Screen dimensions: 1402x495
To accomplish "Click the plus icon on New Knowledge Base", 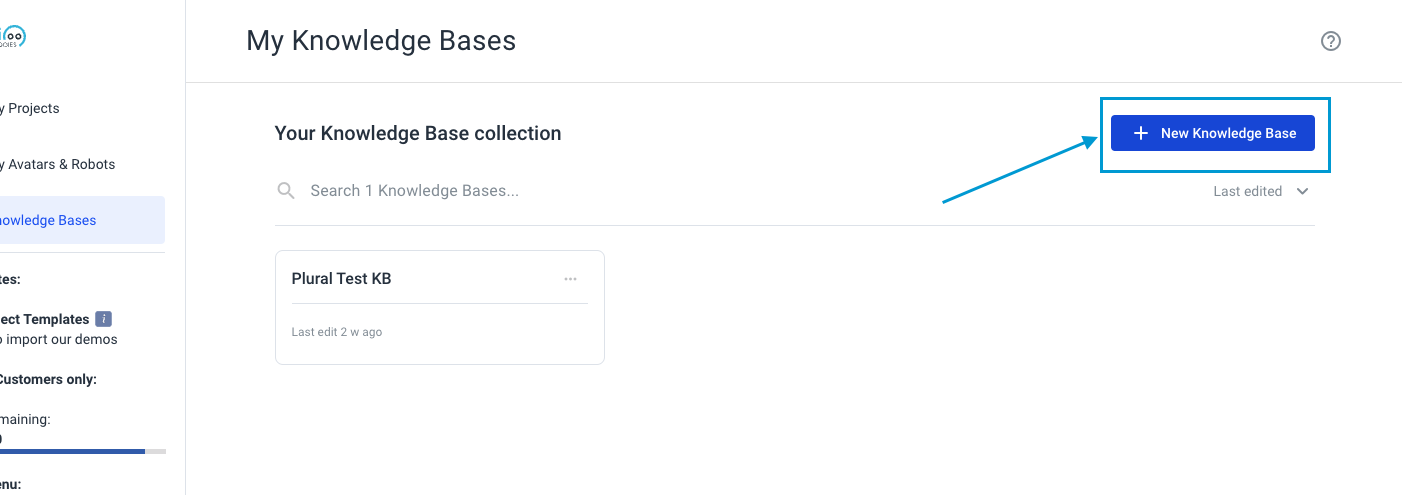I will 1140,133.
